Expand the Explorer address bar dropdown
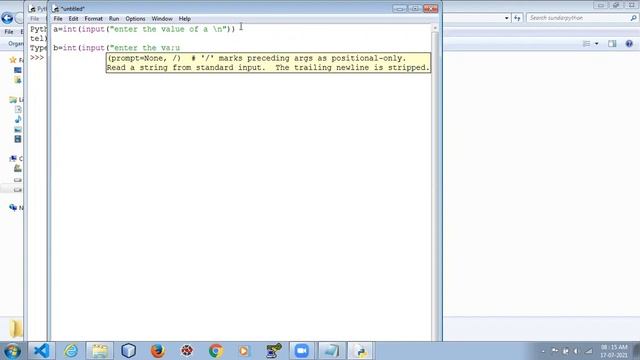The image size is (640, 360). click(x=507, y=18)
